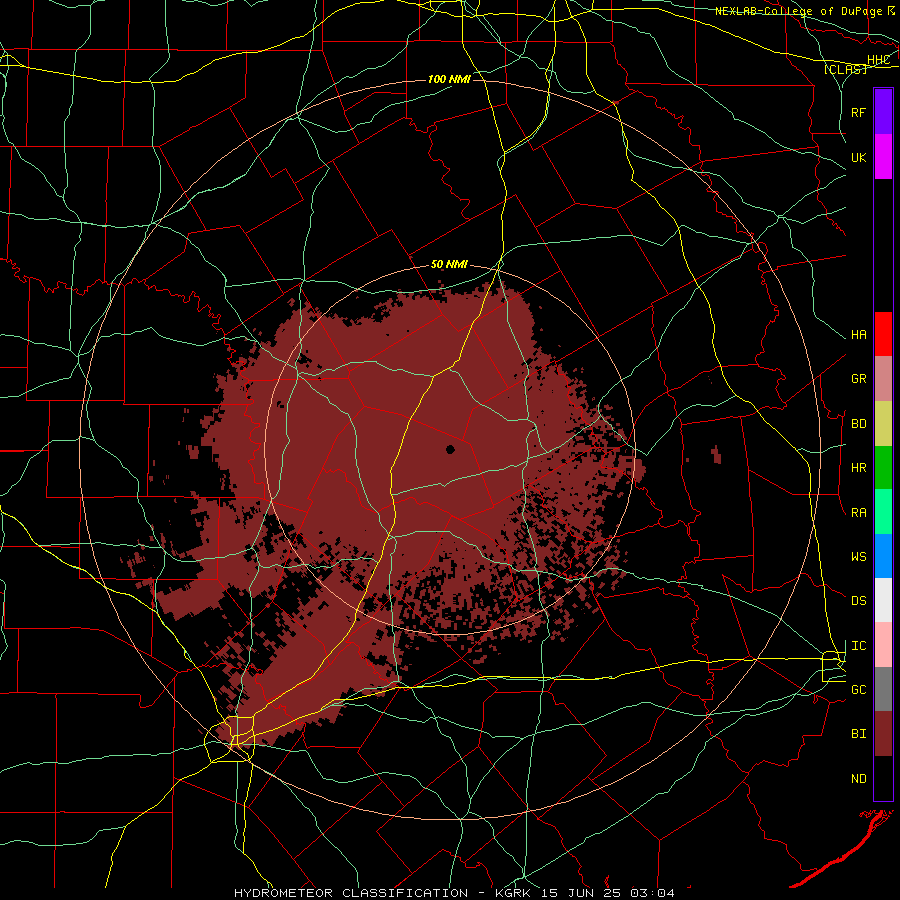Click the UK legend label

click(x=858, y=157)
